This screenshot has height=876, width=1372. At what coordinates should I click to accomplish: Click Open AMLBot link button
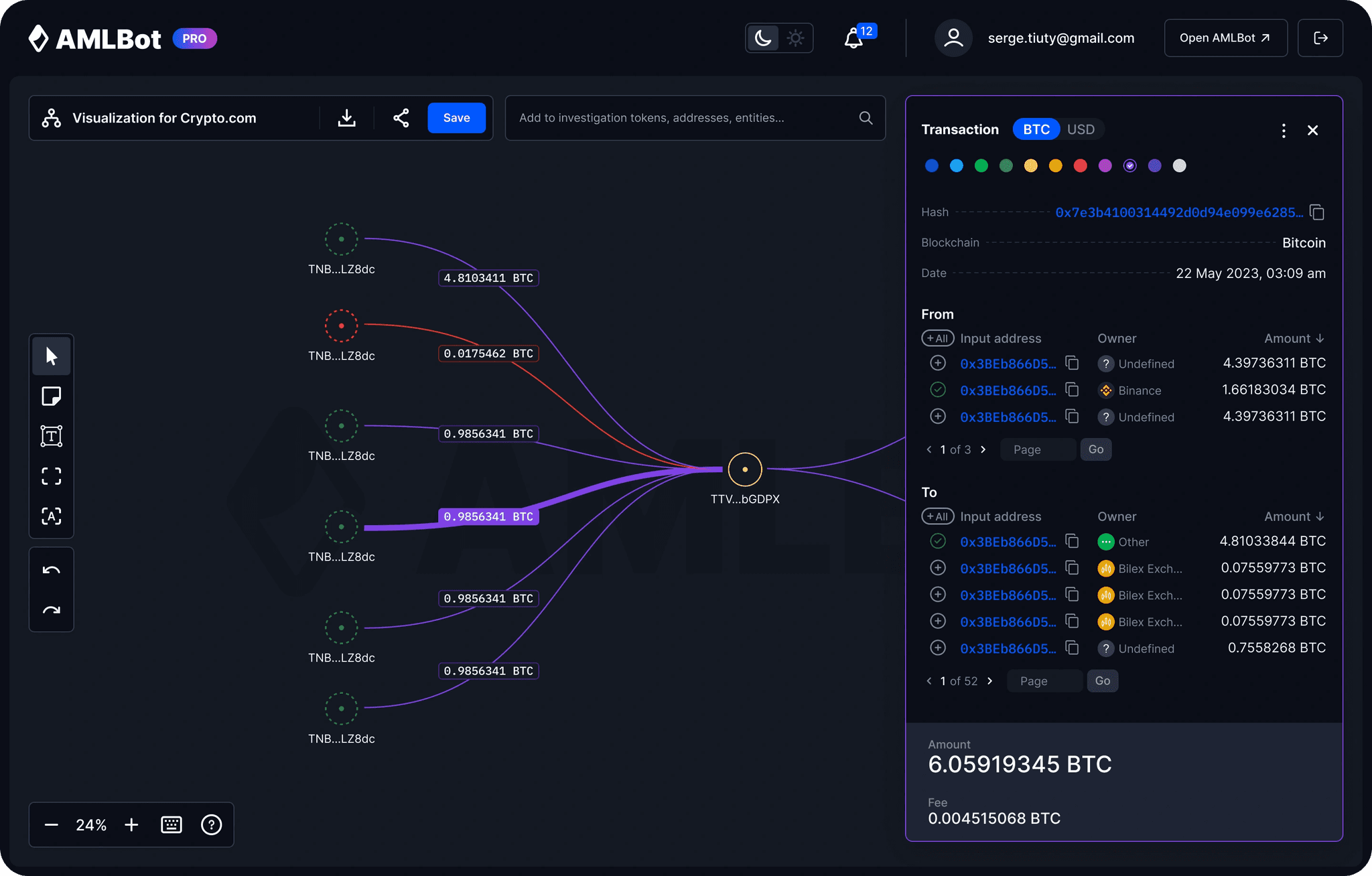point(1225,38)
